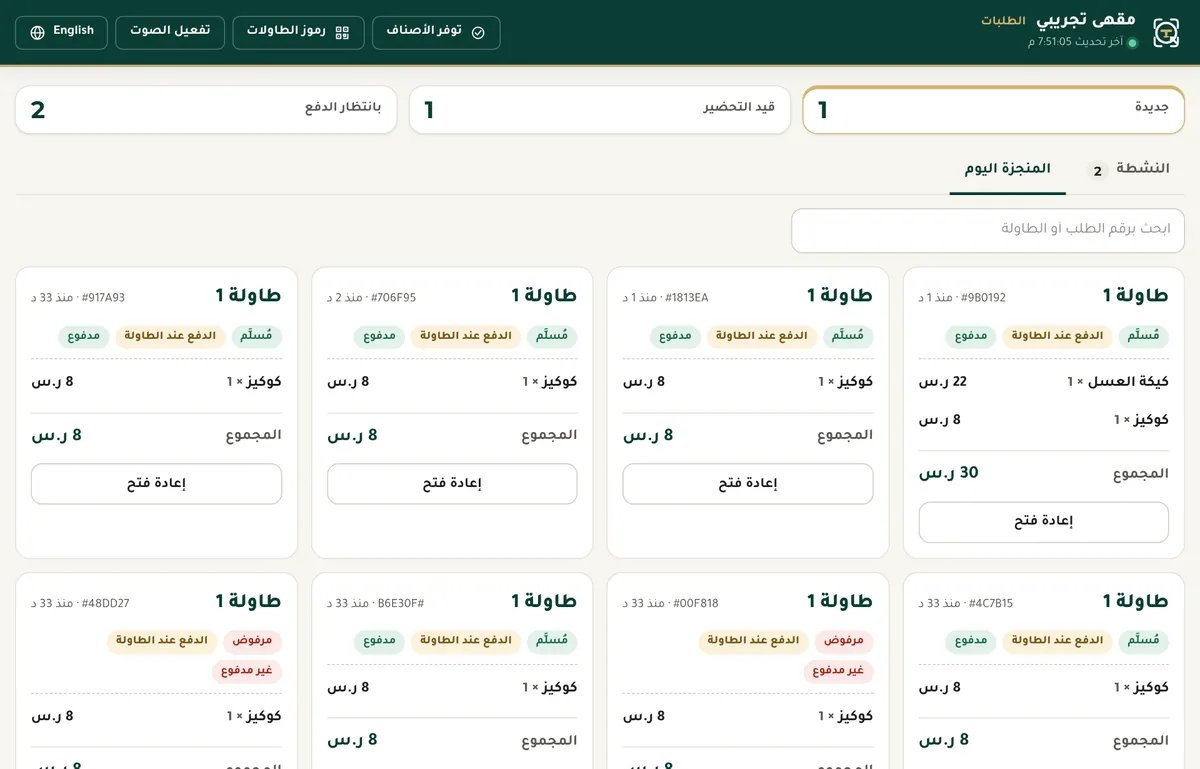
Task: Focus the order or table search field
Action: tap(988, 230)
